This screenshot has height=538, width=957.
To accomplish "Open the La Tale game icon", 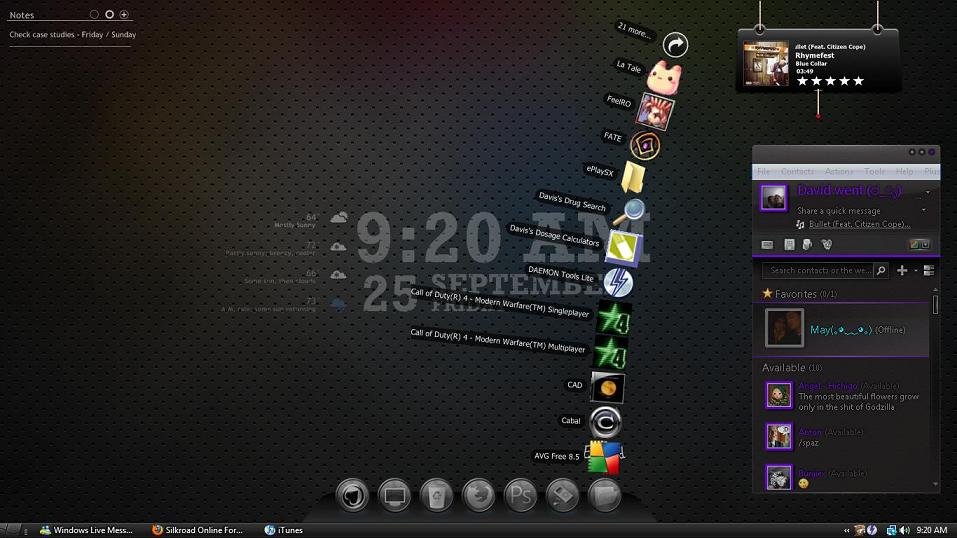I will [665, 76].
